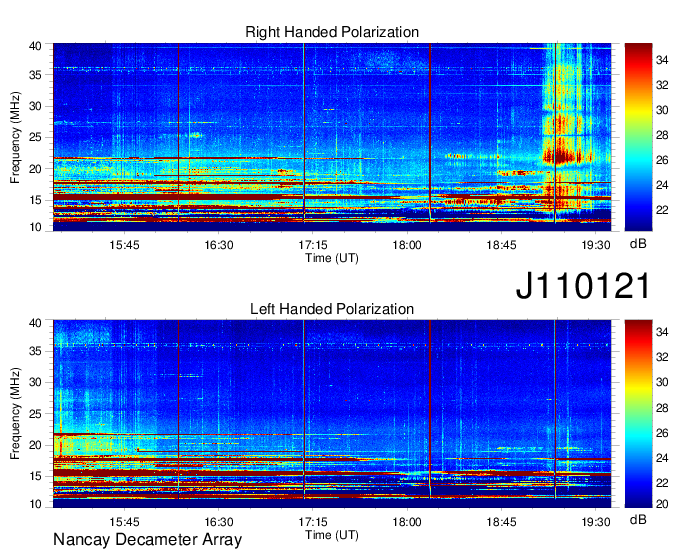This screenshot has width=680, height=552.
Task: Click the 'Time (UT)' axis label under the bottom plot
Action: click(332, 535)
